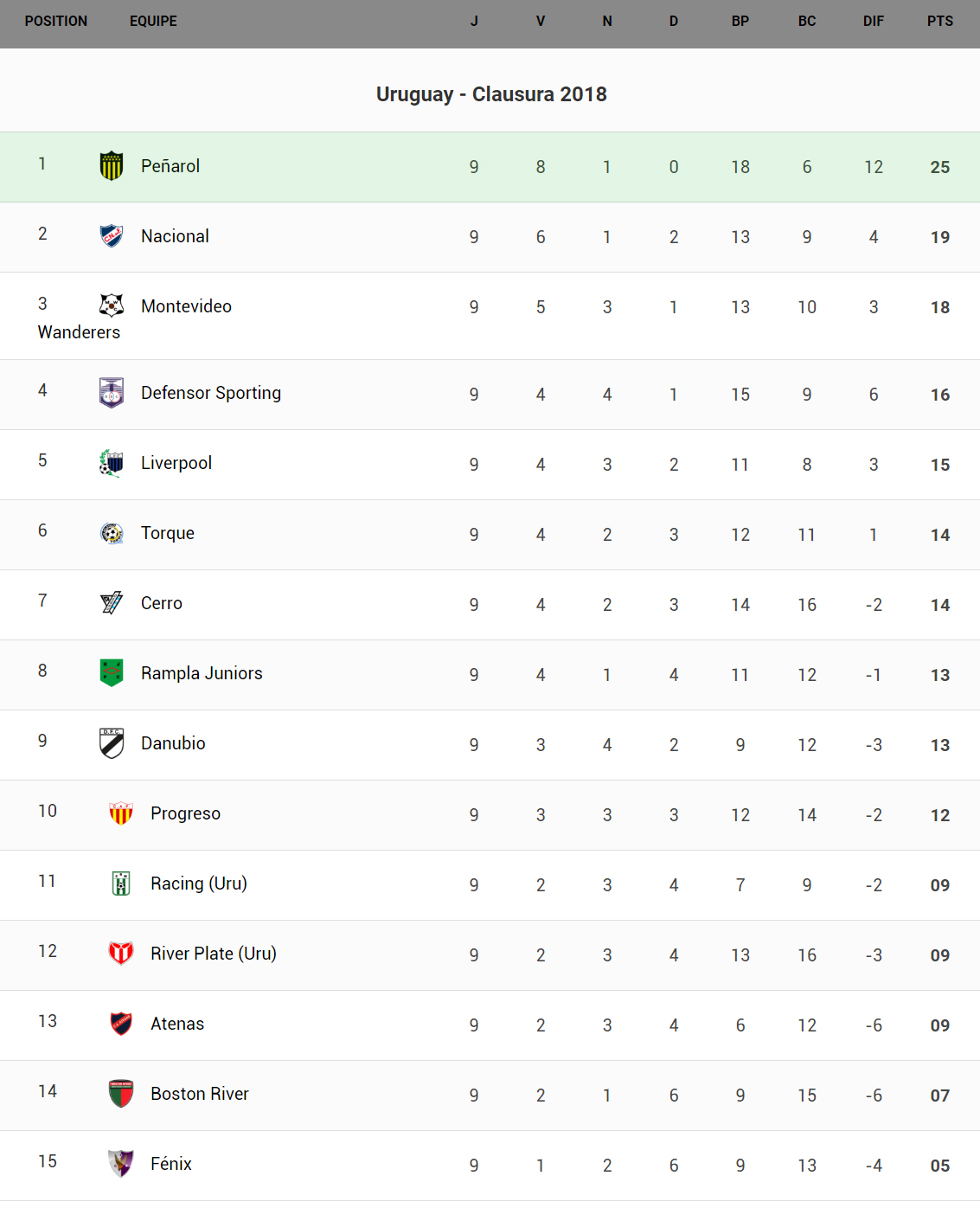
Task: Click the Liverpool club crest icon
Action: pos(112,463)
